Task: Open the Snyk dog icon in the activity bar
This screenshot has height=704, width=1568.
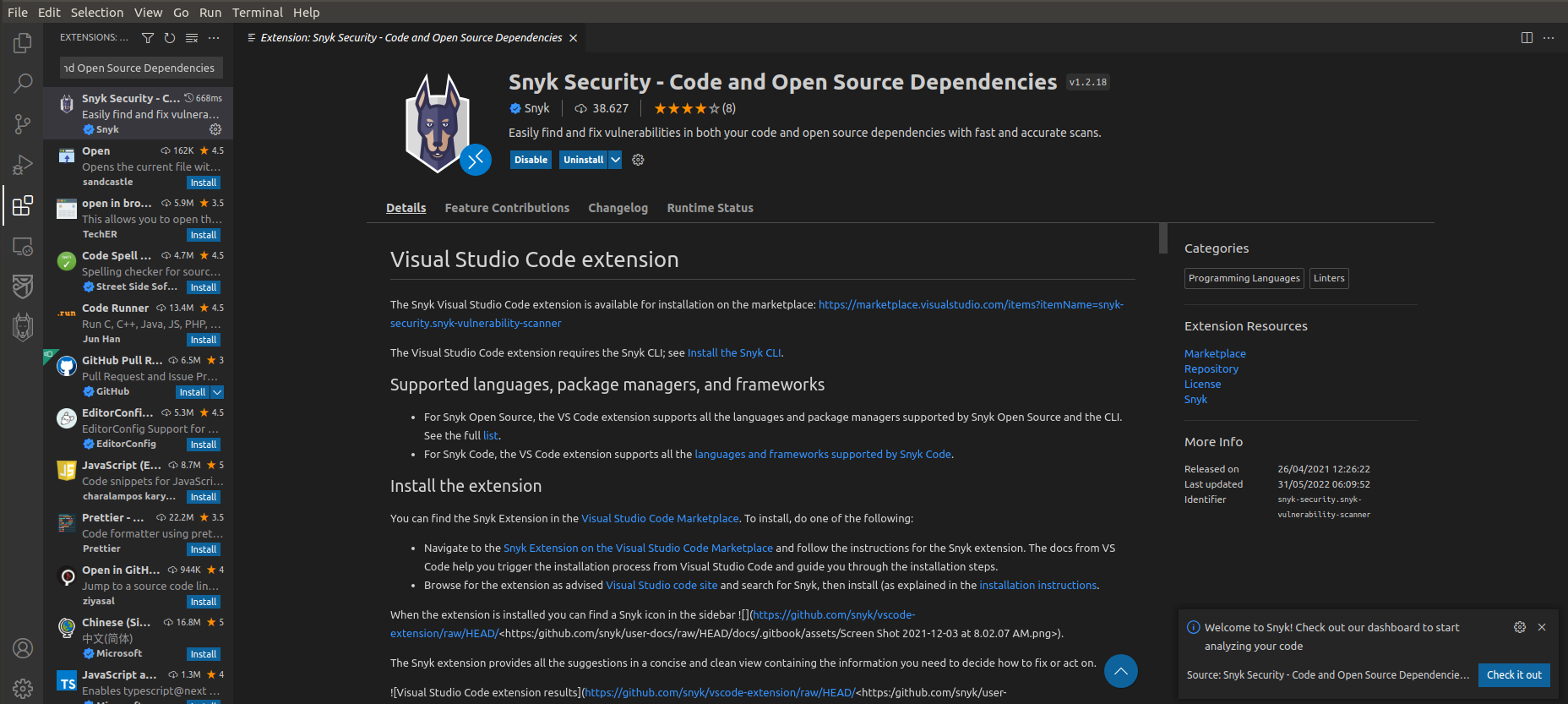Action: [23, 327]
